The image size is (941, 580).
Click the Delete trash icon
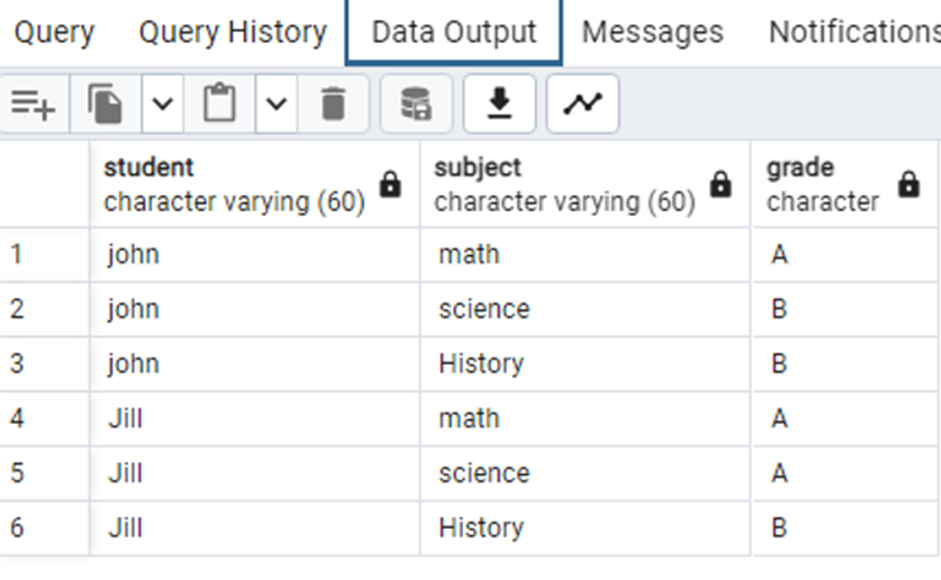(333, 104)
